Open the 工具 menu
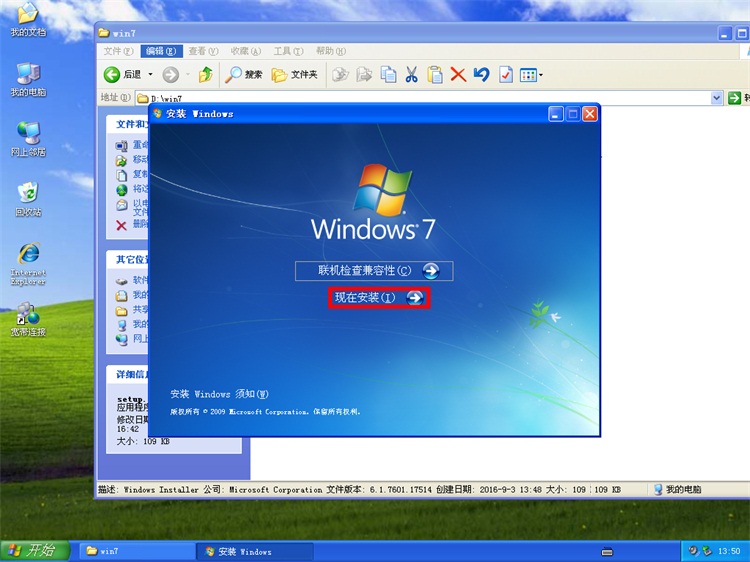The height and width of the screenshot is (562, 750). (x=288, y=51)
